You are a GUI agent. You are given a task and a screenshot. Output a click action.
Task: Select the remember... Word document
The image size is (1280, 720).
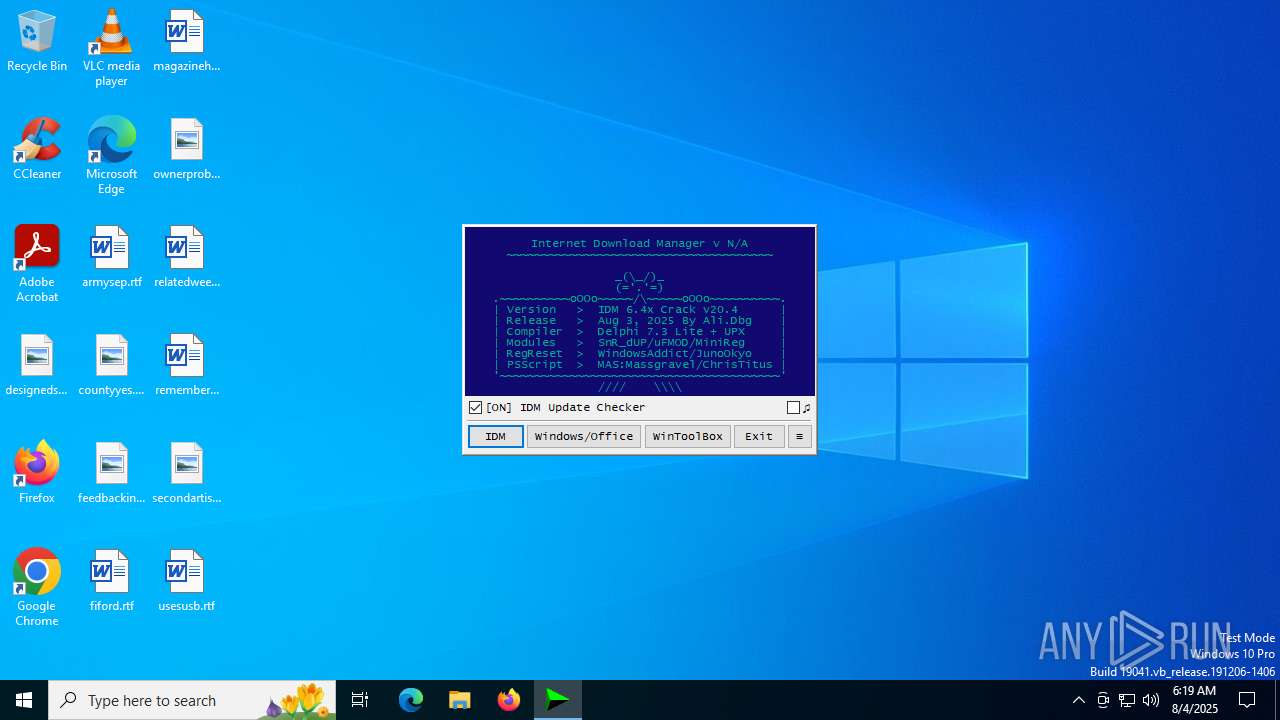pos(186,366)
